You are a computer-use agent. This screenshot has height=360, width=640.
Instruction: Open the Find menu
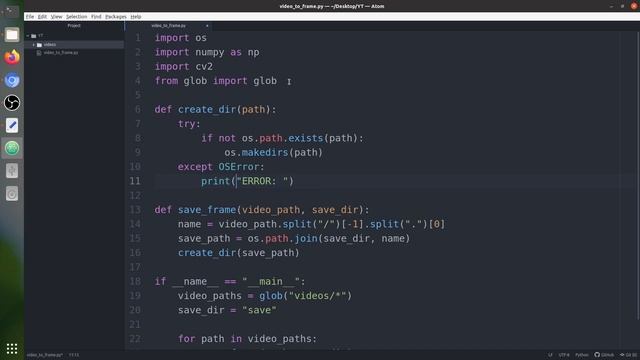[x=96, y=17]
